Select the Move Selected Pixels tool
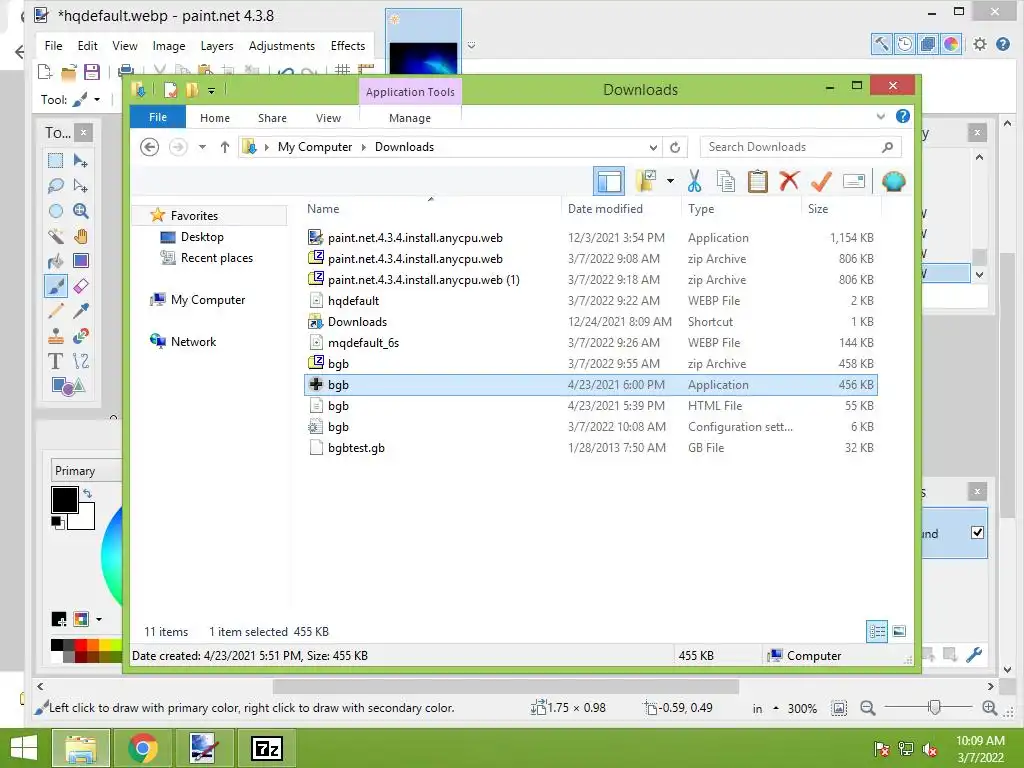The height and width of the screenshot is (768, 1024). (80, 161)
